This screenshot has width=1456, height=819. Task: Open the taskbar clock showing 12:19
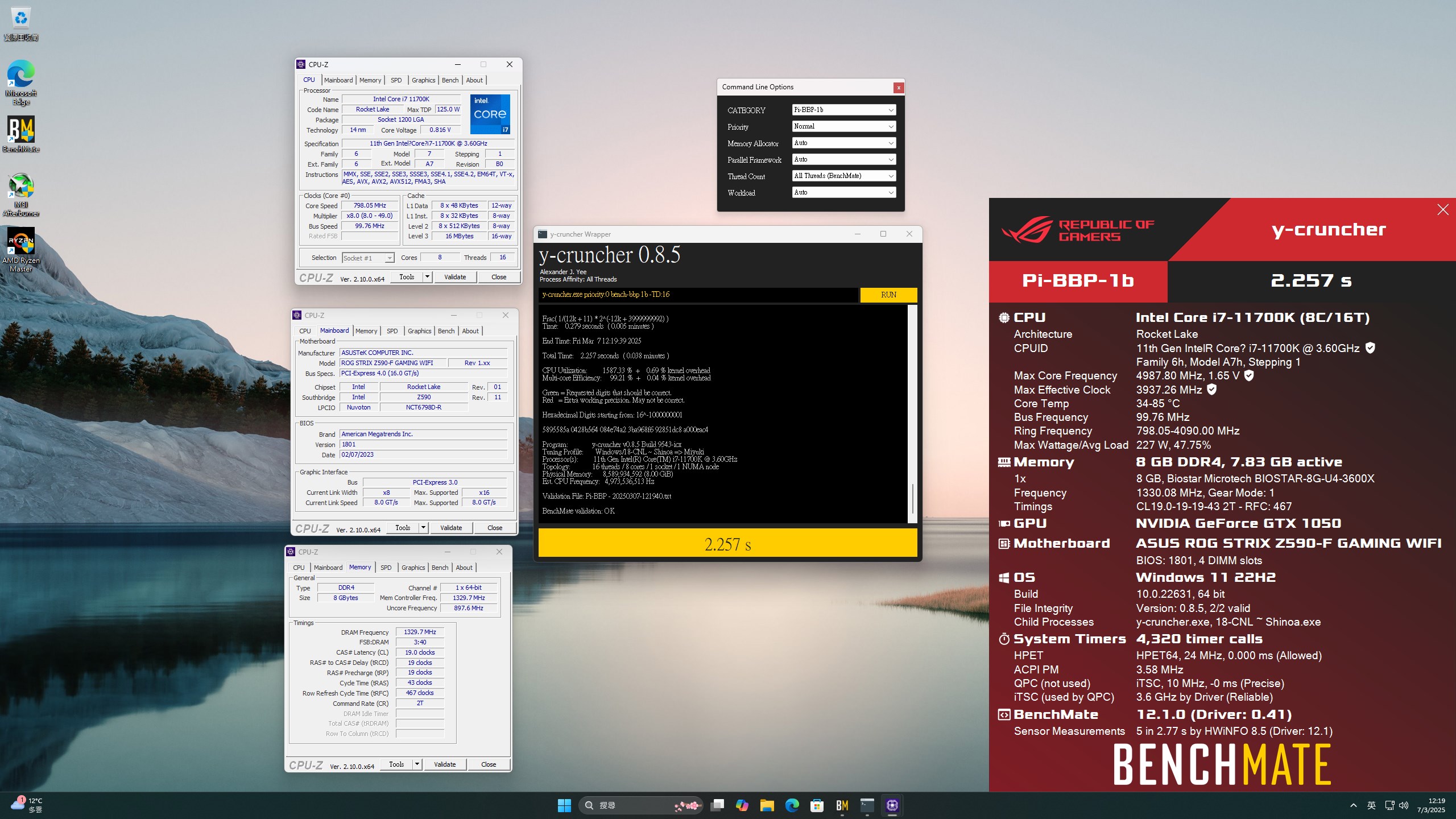pos(1431,805)
